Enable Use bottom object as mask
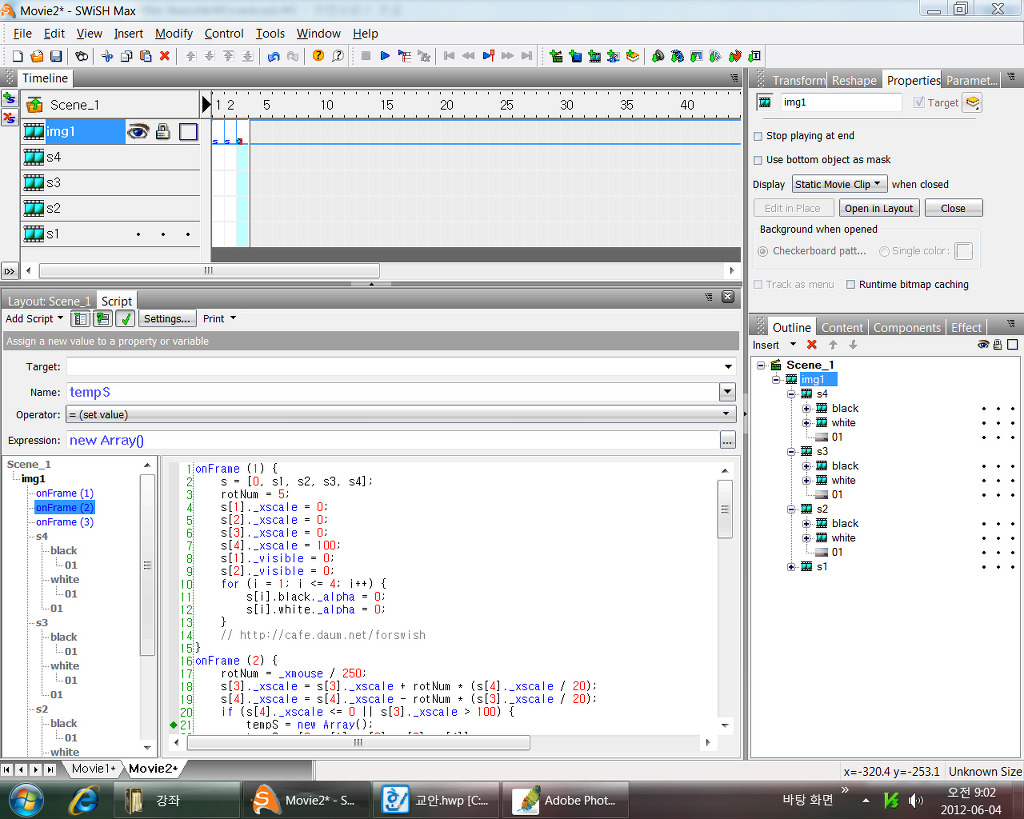 click(758, 160)
